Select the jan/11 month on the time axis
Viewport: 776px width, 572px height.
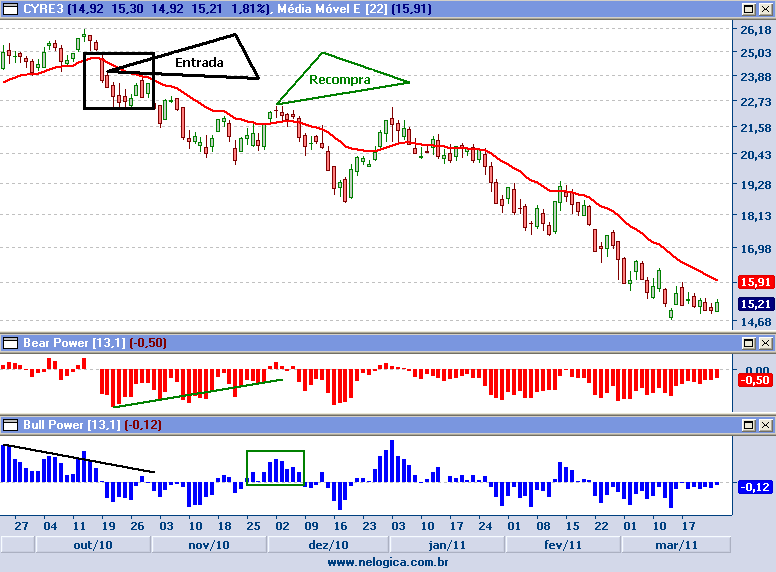coord(445,545)
